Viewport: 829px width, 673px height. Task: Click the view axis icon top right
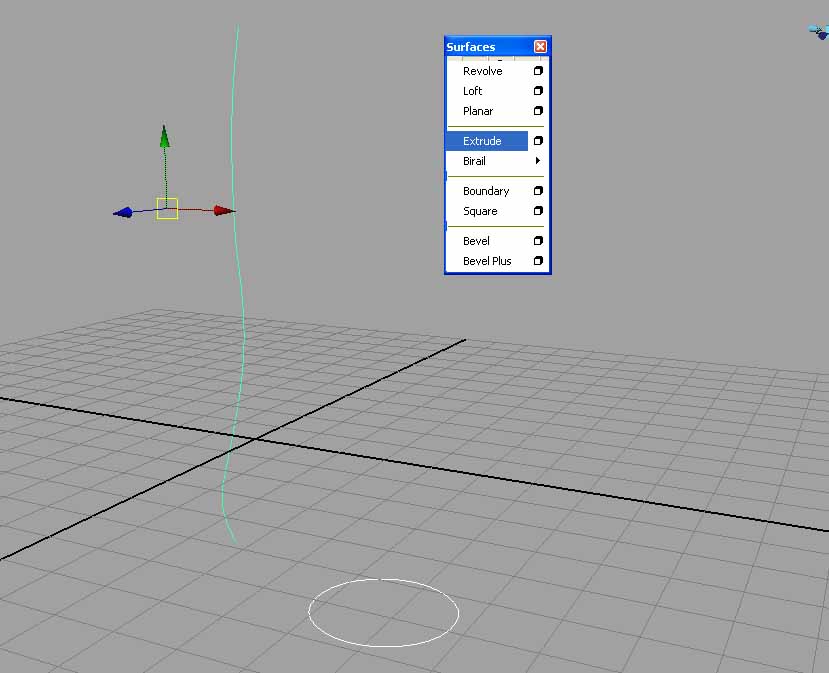819,32
